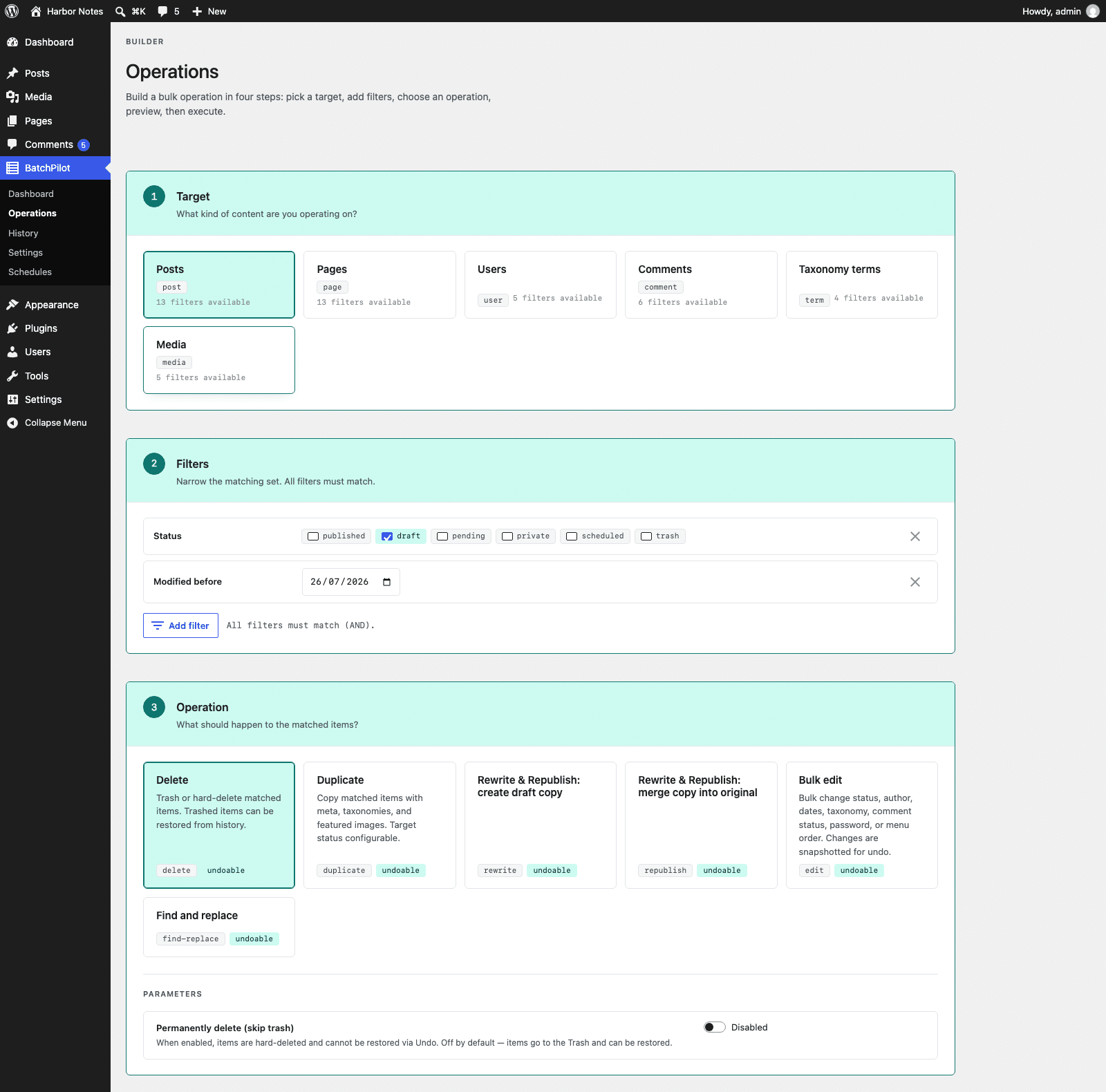Select the Media target card

(219, 360)
